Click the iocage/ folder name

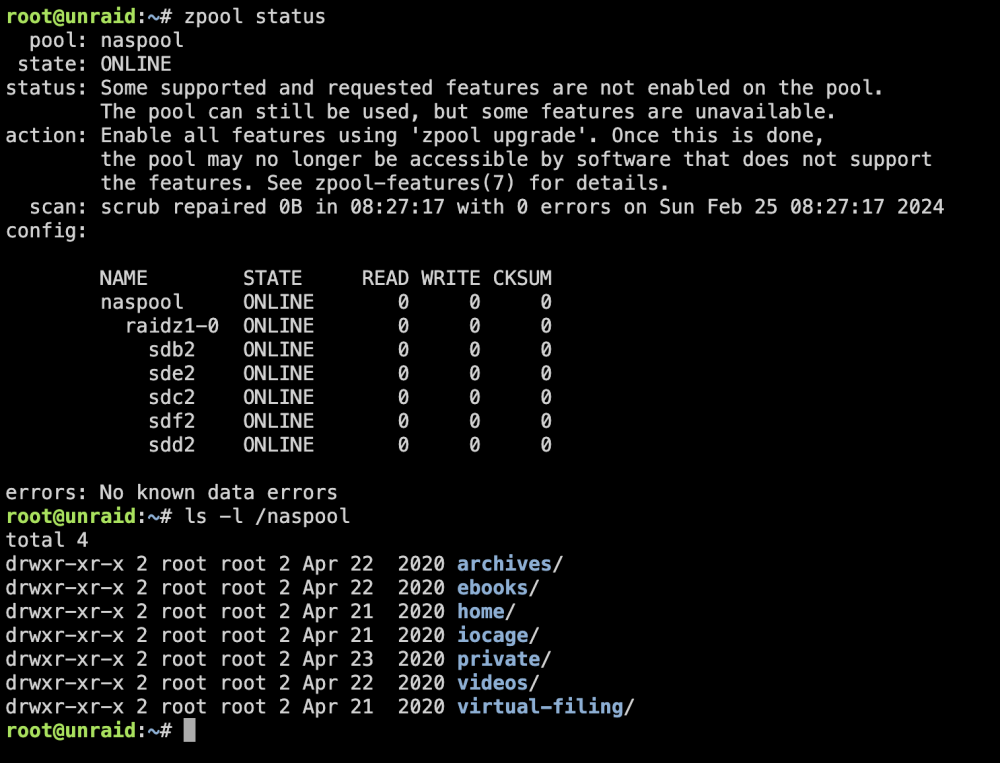(497, 635)
